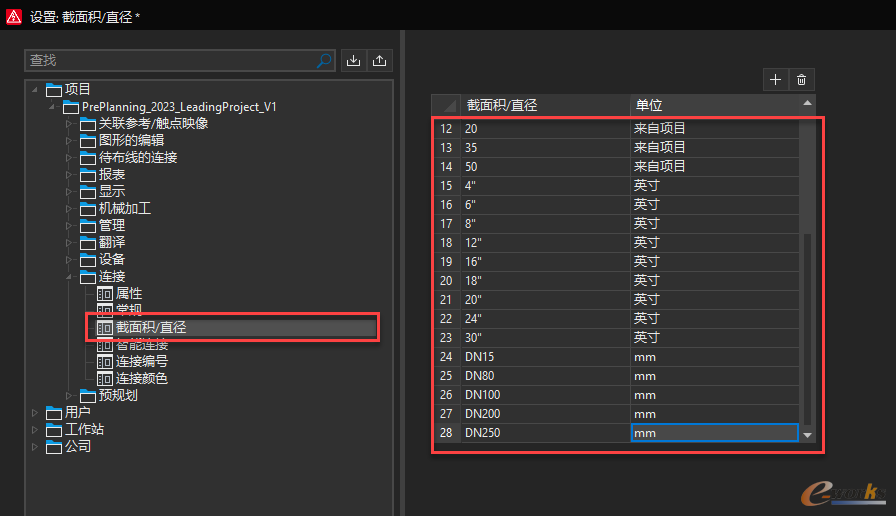Expand the 预规划 node
The width and height of the screenshot is (896, 516).
(69, 395)
